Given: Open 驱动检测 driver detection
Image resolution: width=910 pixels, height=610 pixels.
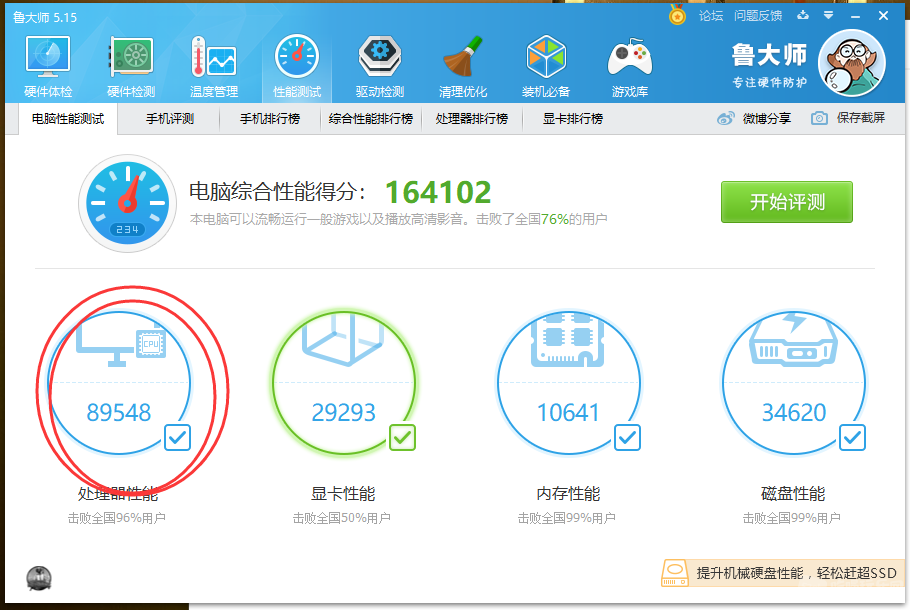Looking at the screenshot, I should (x=380, y=67).
